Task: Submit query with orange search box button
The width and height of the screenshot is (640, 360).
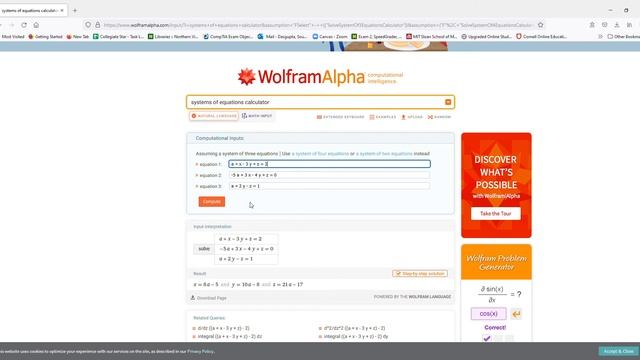Action: (448, 102)
